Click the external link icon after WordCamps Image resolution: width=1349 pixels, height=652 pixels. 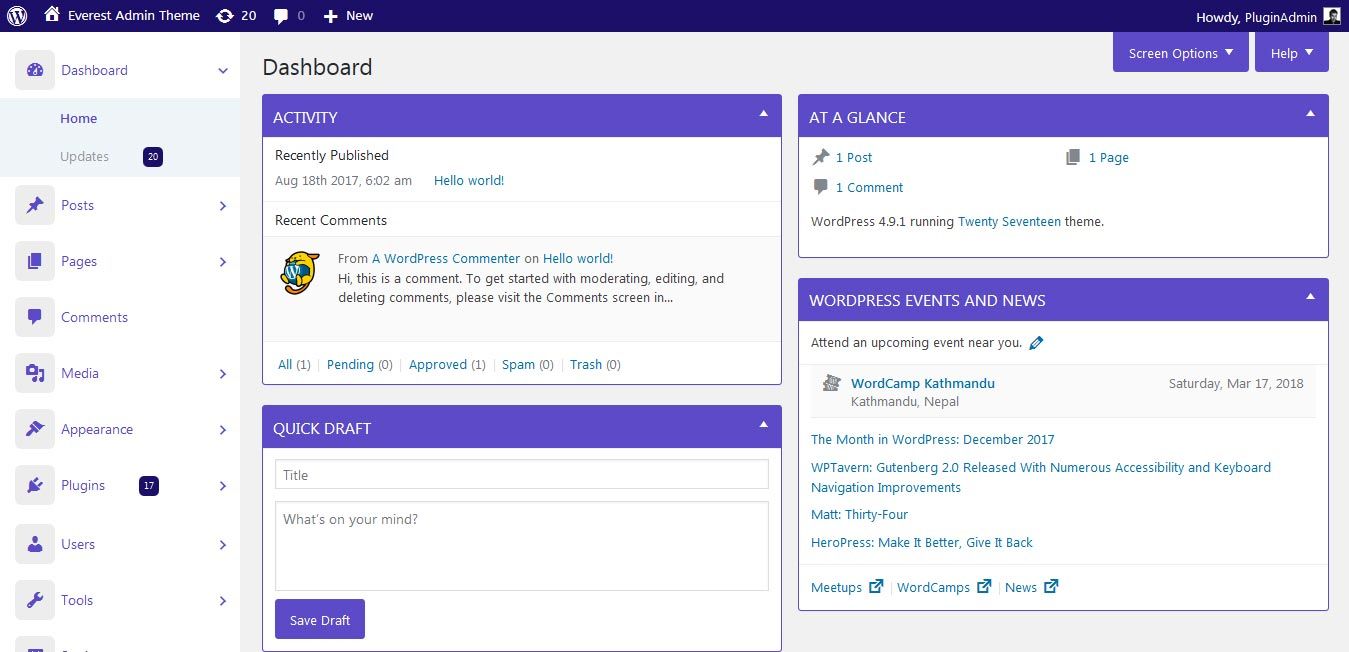984,587
